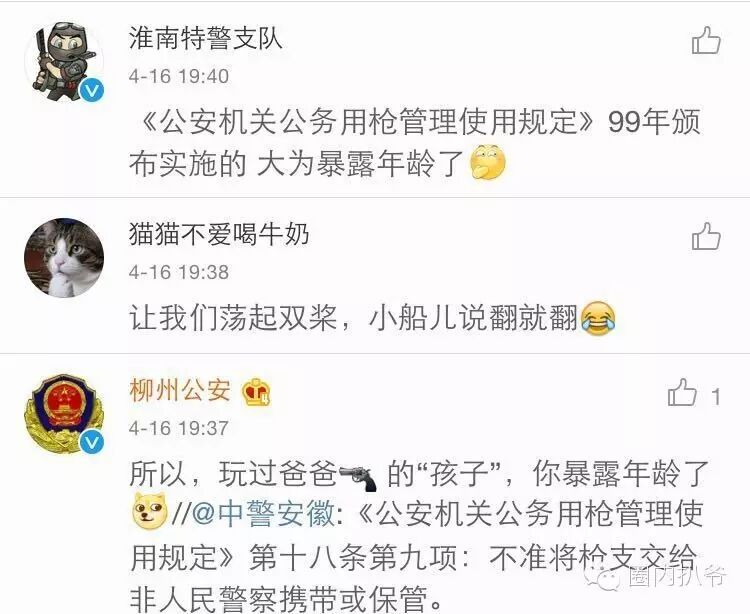Like the 淮南特警支队 comment
Image resolution: width=750 pixels, height=614 pixels.
pyautogui.click(x=706, y=40)
